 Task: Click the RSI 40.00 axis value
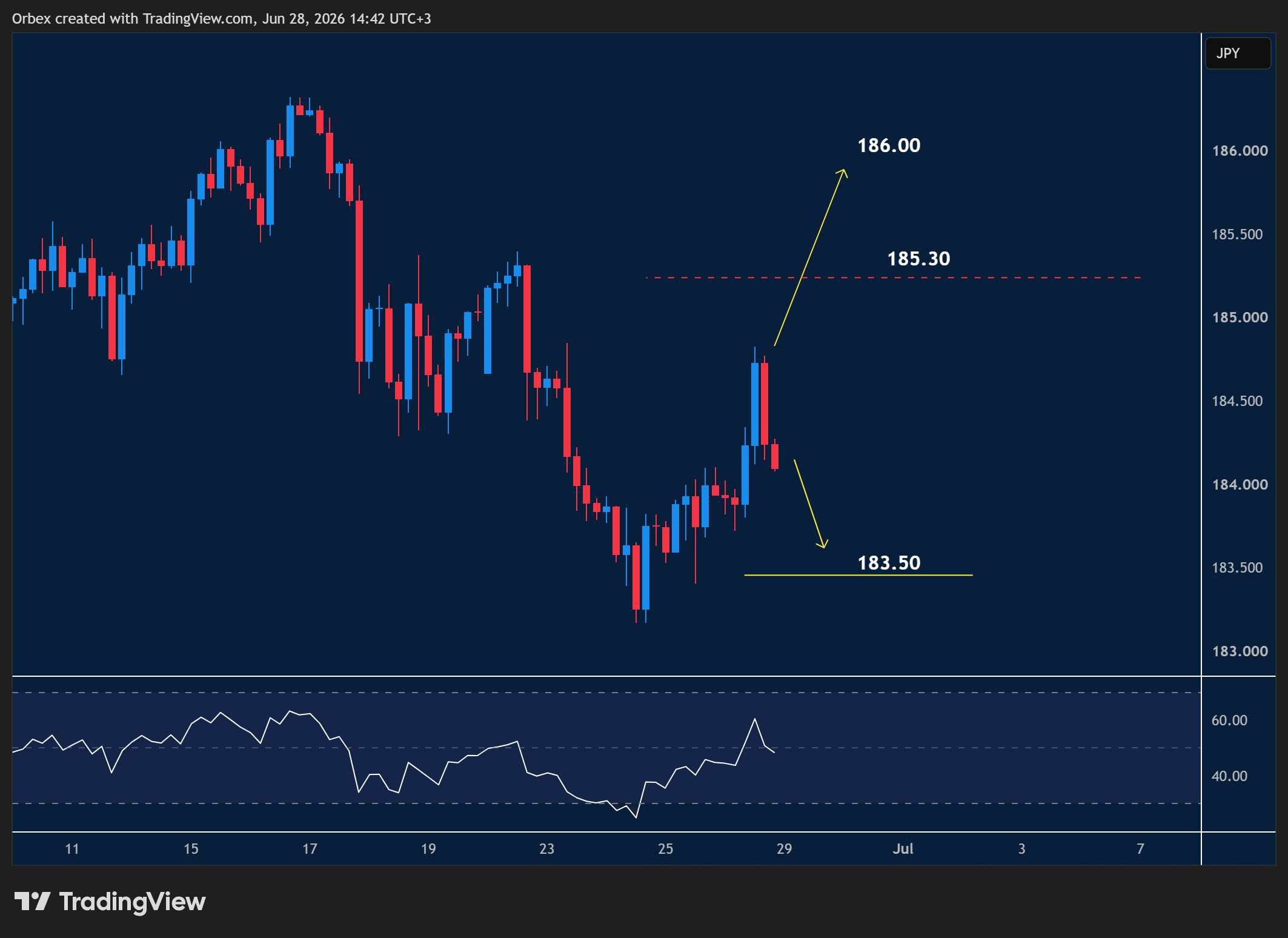tap(1229, 776)
